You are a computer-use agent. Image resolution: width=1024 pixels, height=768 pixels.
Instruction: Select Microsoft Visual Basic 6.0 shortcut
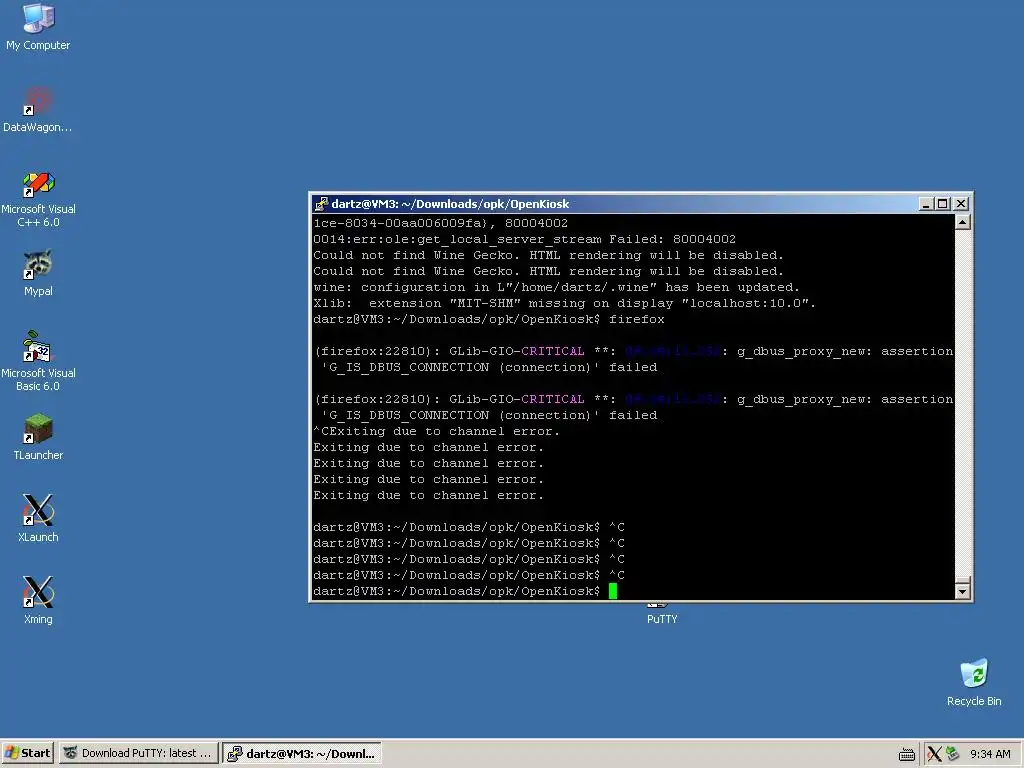tap(38, 361)
